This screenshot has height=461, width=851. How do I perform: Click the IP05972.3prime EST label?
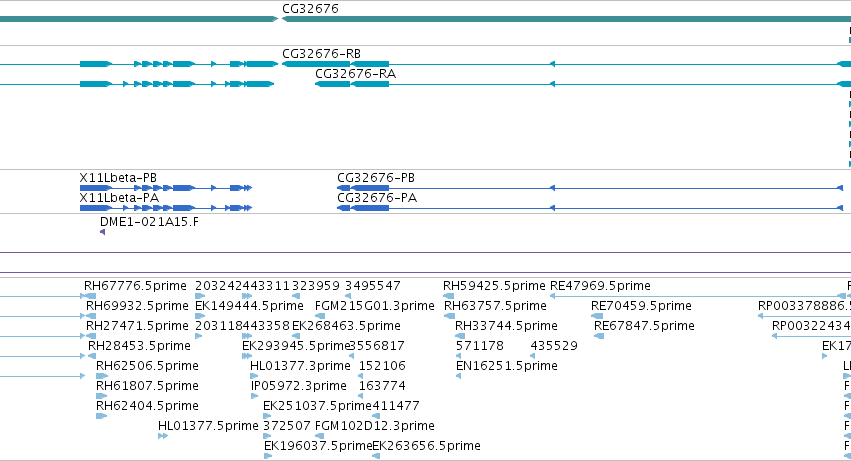(299, 386)
